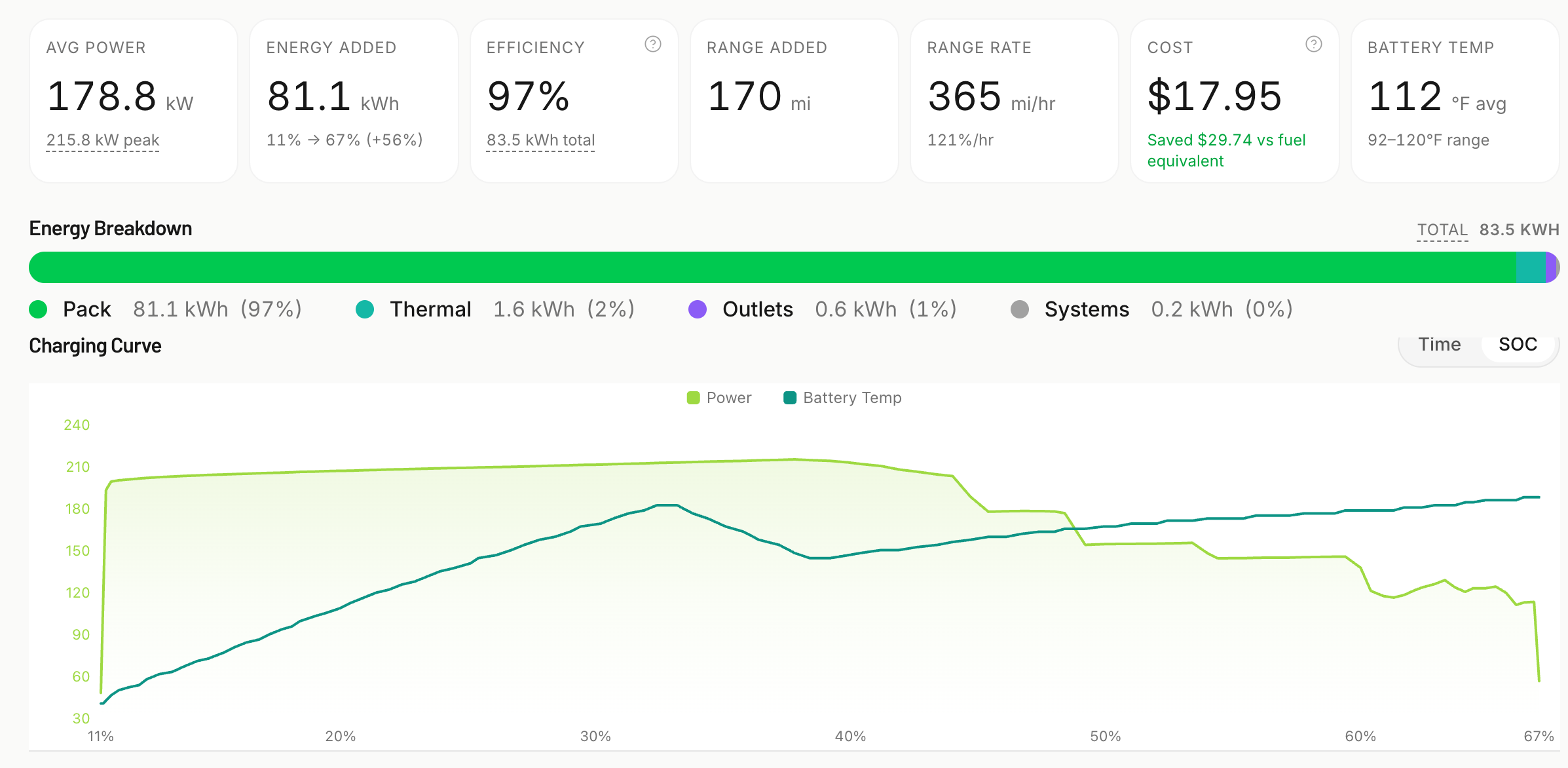The image size is (1568, 768).
Task: Click the Systems '0.2 kWh (0%)' text
Action: [1222, 309]
